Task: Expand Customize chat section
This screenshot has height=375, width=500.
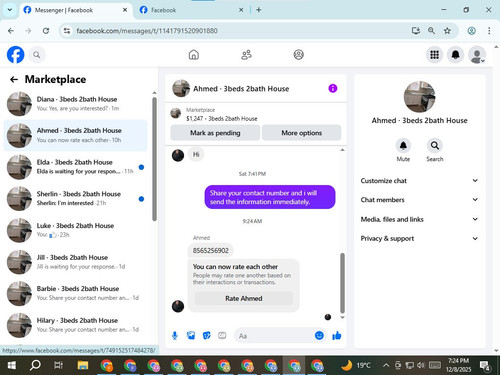Action: pos(419,181)
